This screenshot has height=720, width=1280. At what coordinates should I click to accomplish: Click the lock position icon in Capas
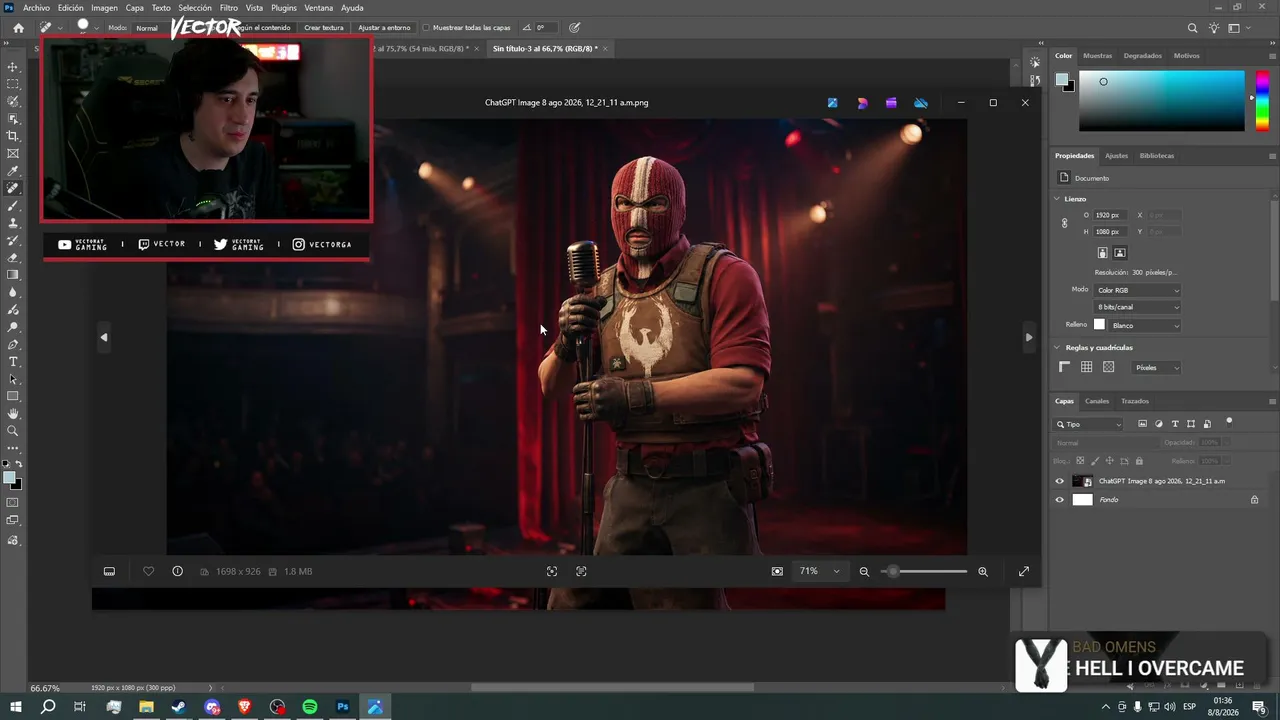[x=1109, y=461]
